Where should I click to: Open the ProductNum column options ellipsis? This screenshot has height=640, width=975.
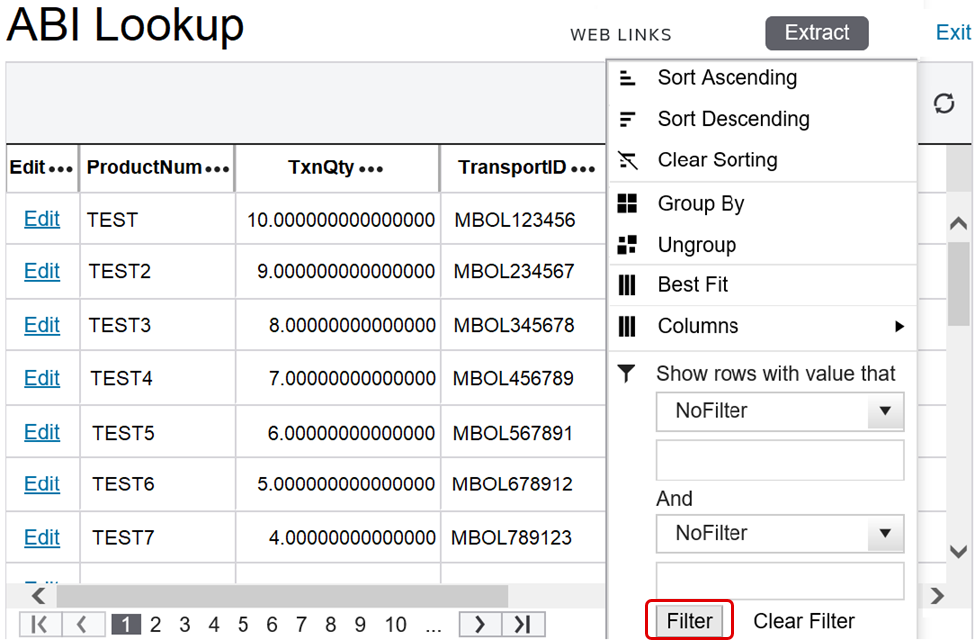coord(217,169)
